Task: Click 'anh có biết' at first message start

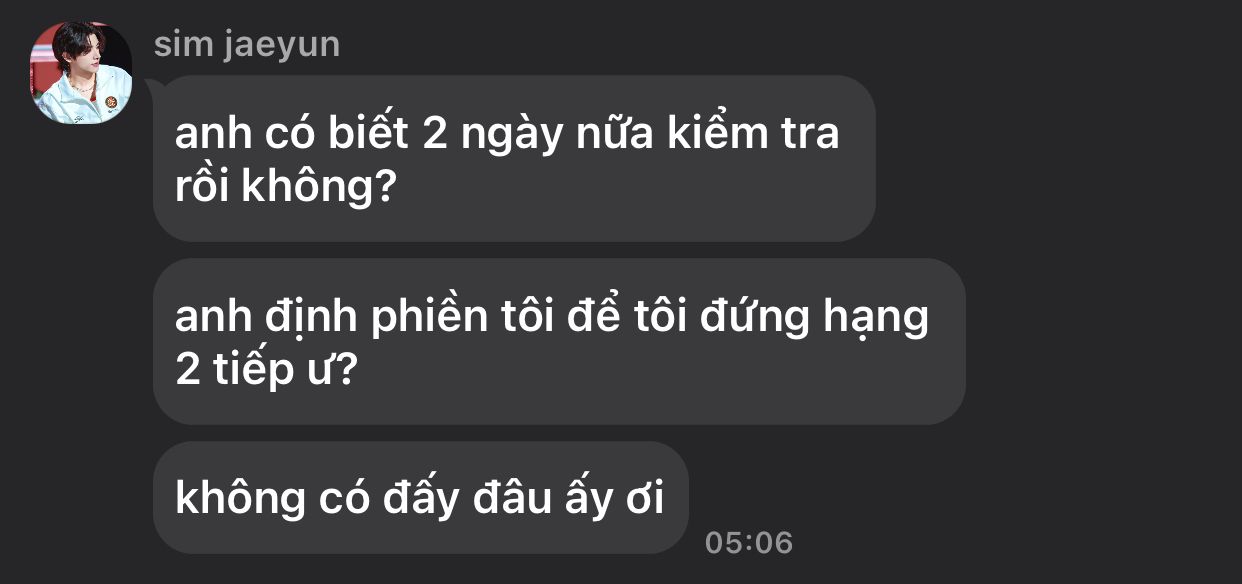Action: (292, 133)
